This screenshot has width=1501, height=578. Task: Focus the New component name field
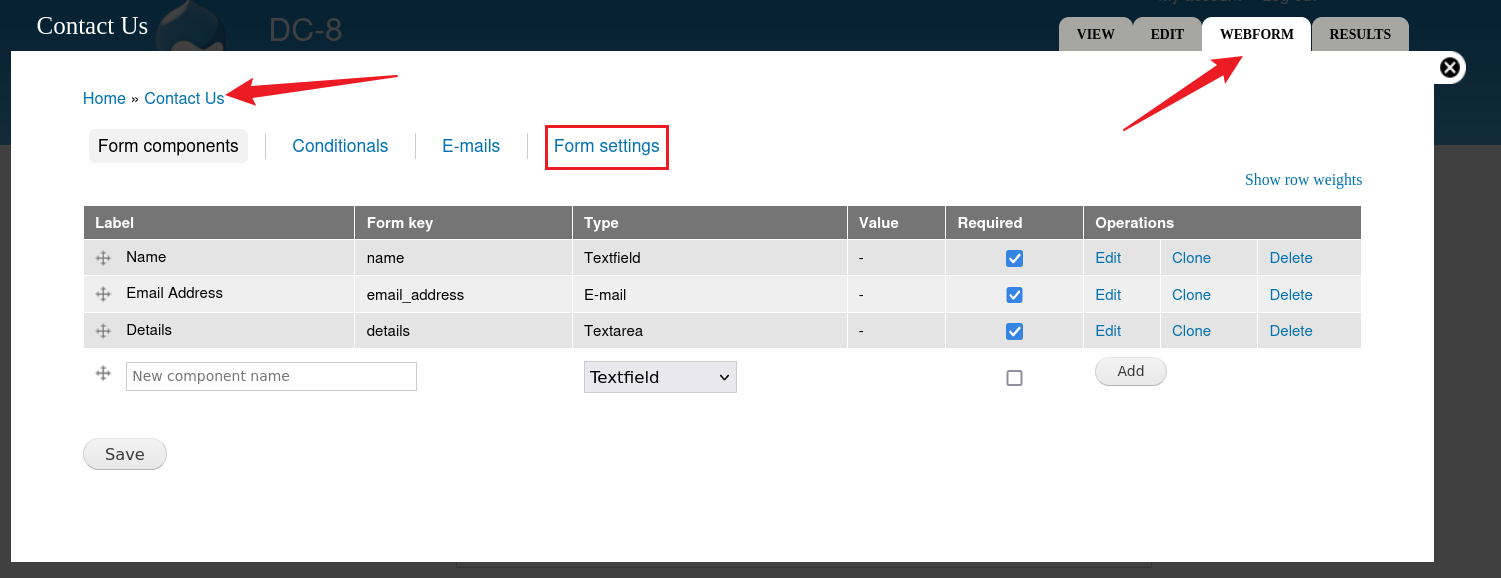tap(271, 376)
